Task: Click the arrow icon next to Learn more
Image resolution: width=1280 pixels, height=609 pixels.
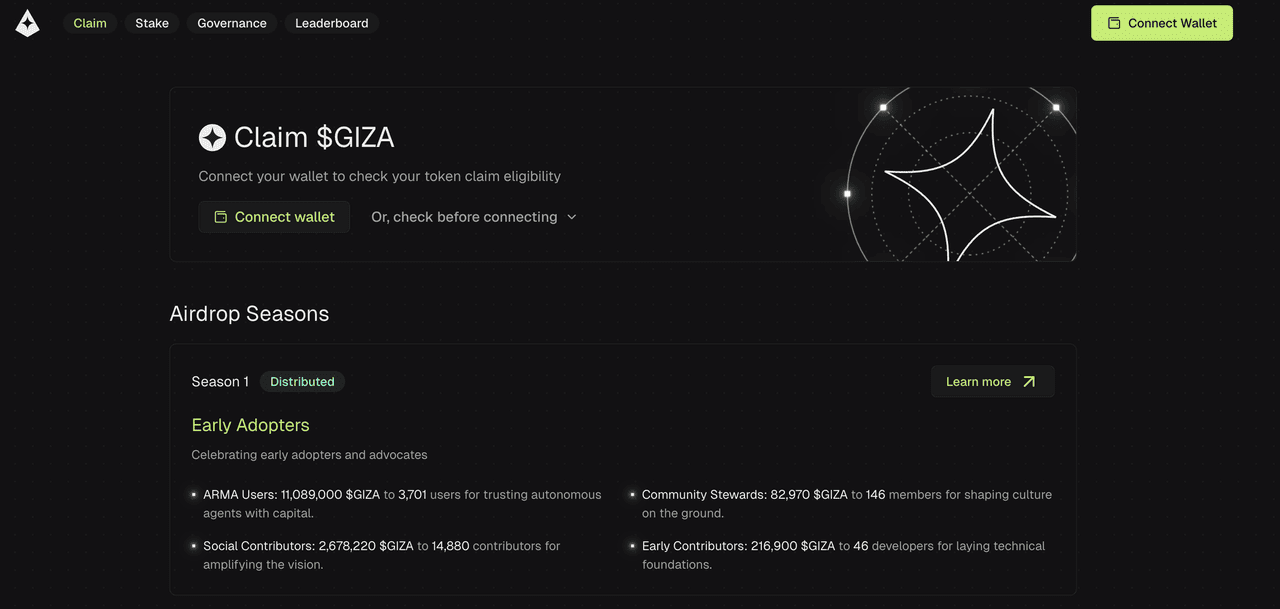Action: coord(1029,382)
